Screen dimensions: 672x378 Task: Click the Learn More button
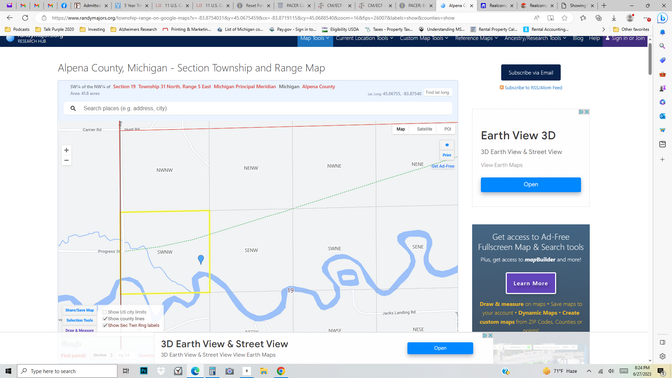531,283
